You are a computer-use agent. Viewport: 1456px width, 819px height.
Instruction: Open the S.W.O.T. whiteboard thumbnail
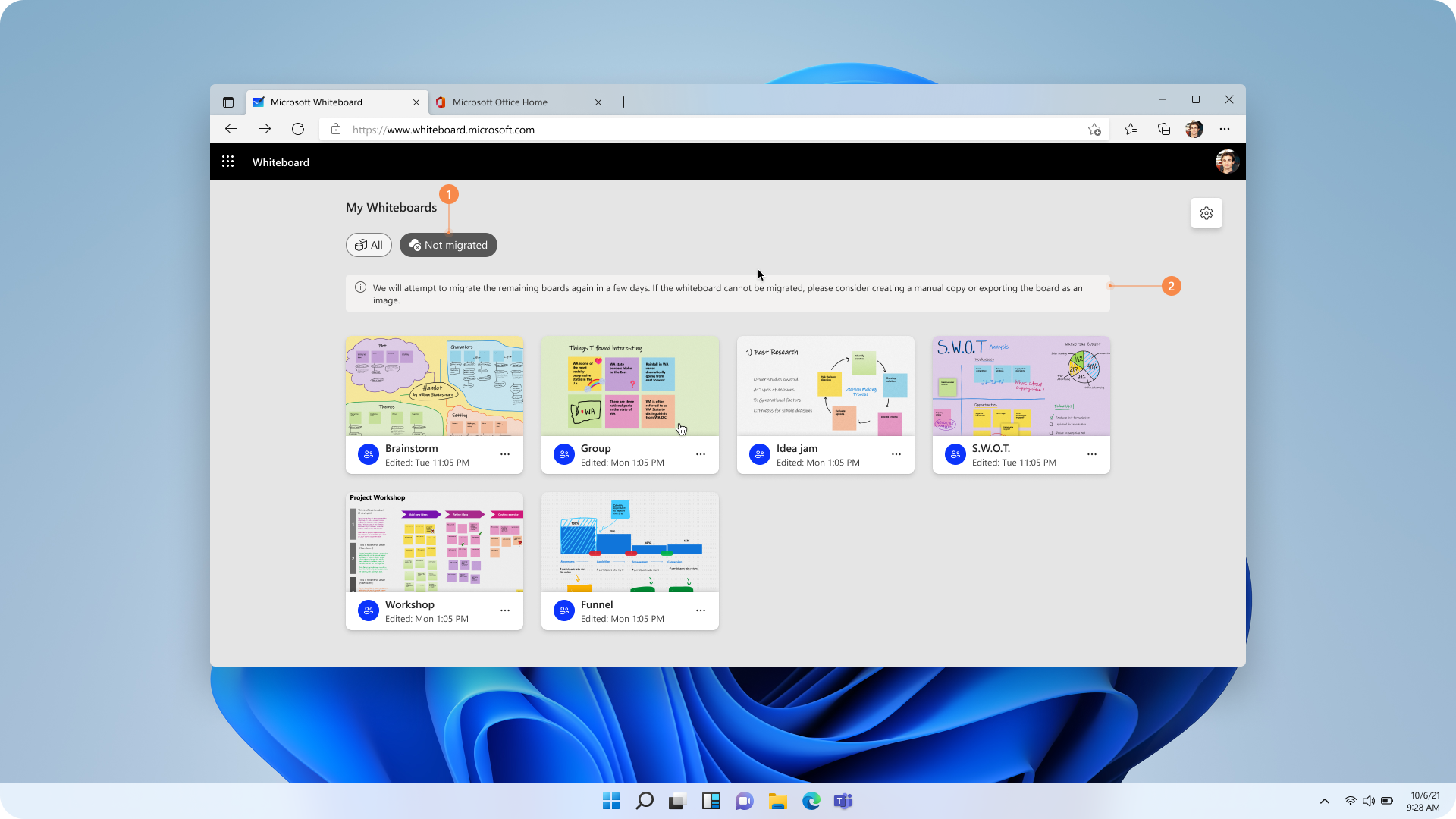[1021, 386]
